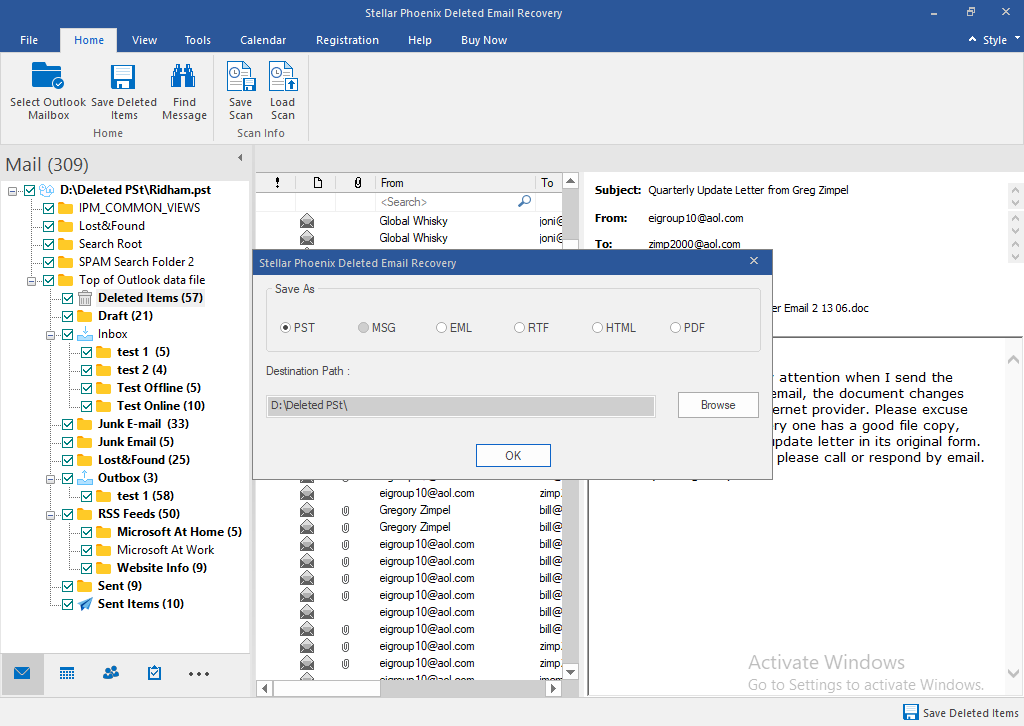Open the Calendar ribbon tab
This screenshot has width=1024, height=726.
pyautogui.click(x=263, y=40)
